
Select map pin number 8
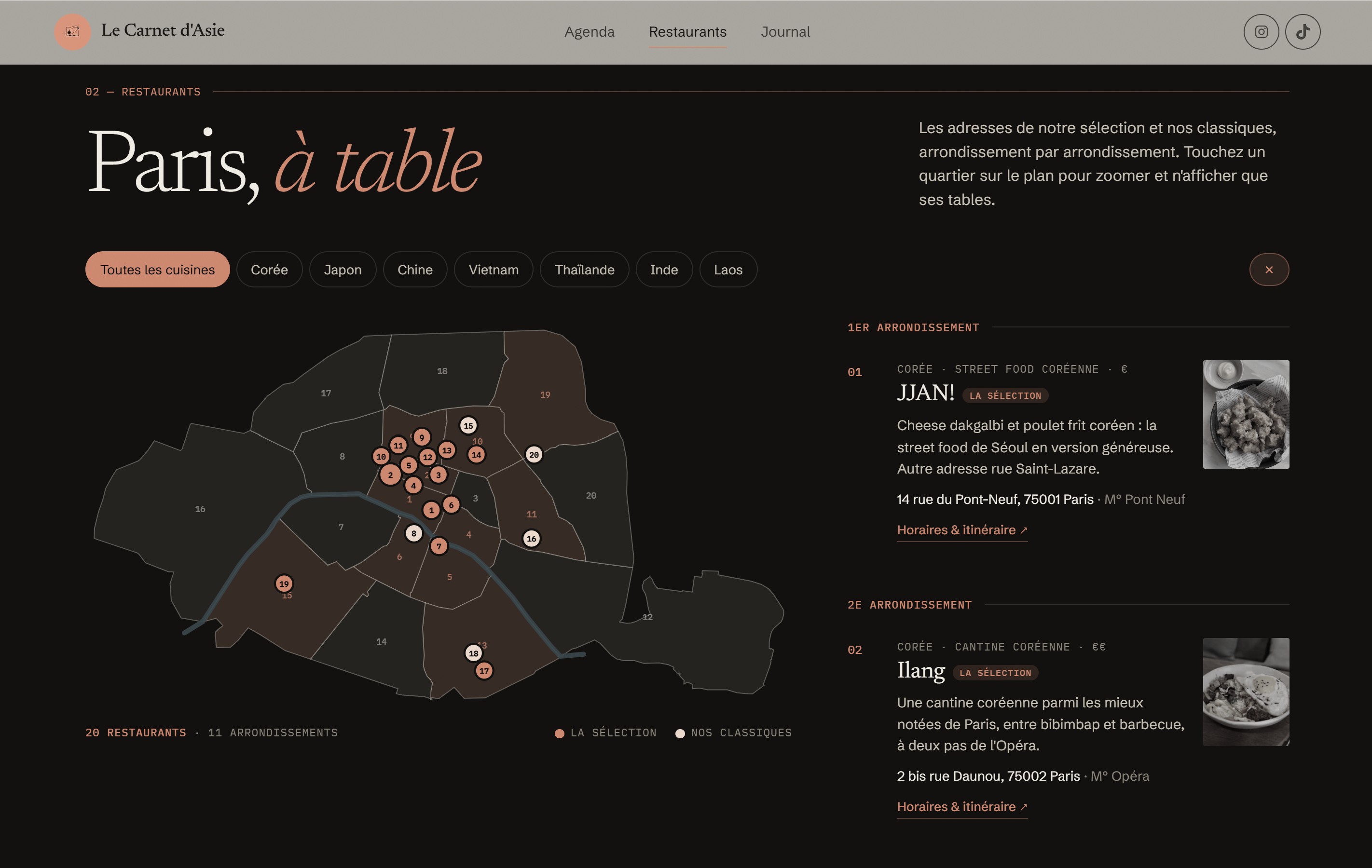(413, 534)
